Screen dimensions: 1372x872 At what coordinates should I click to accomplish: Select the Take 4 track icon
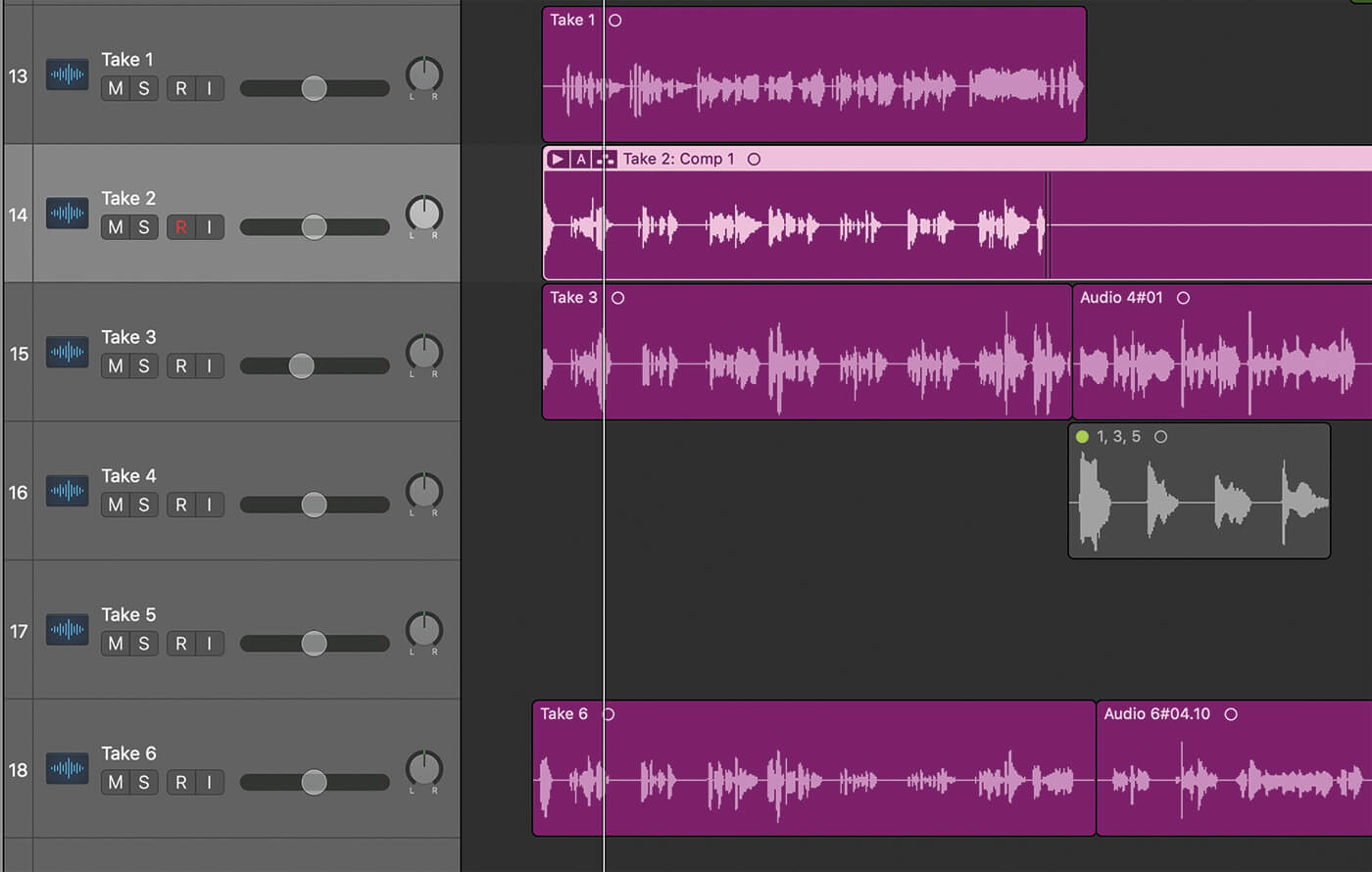point(67,491)
